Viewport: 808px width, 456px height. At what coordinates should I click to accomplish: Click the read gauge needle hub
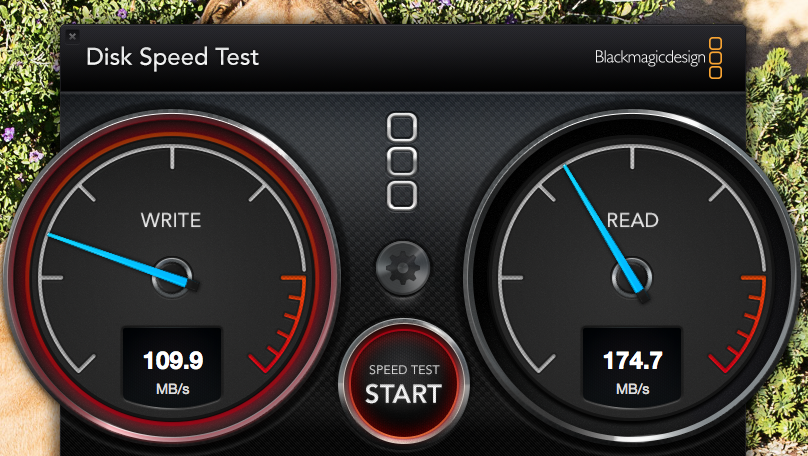pyautogui.click(x=632, y=277)
